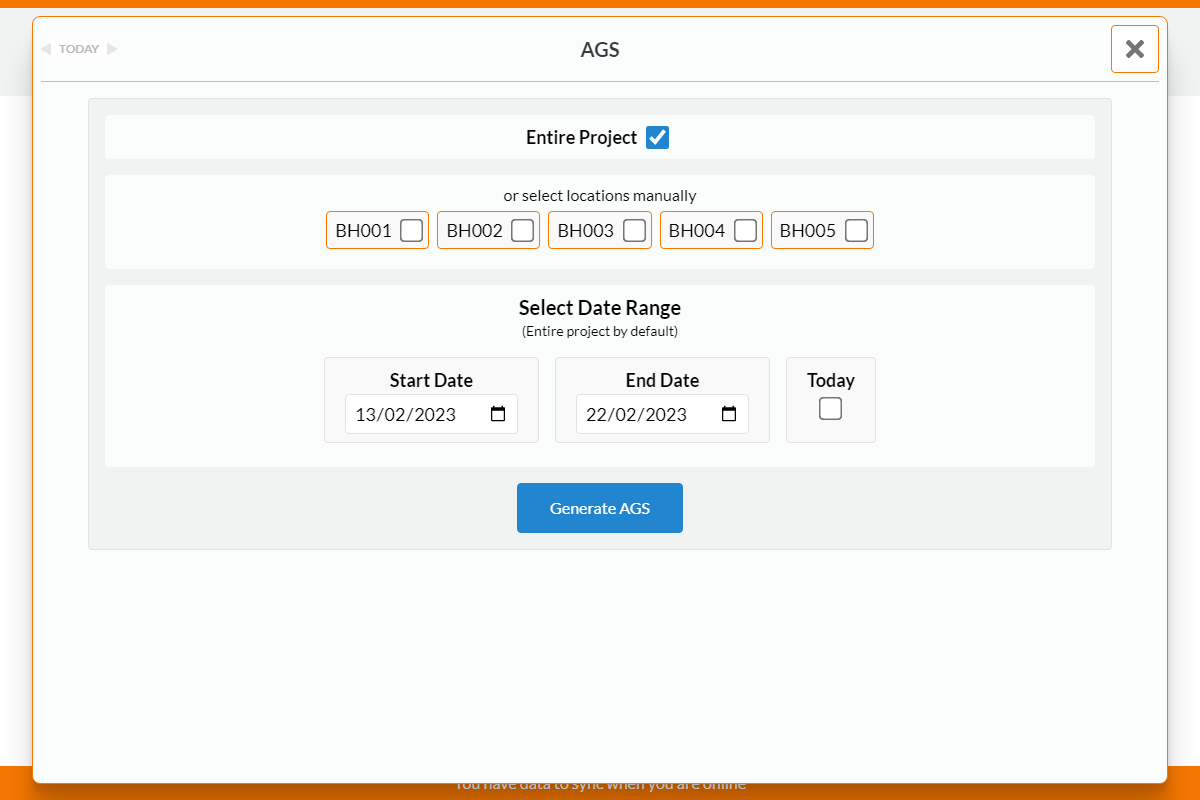Click the TODAY navigation label

(79, 49)
